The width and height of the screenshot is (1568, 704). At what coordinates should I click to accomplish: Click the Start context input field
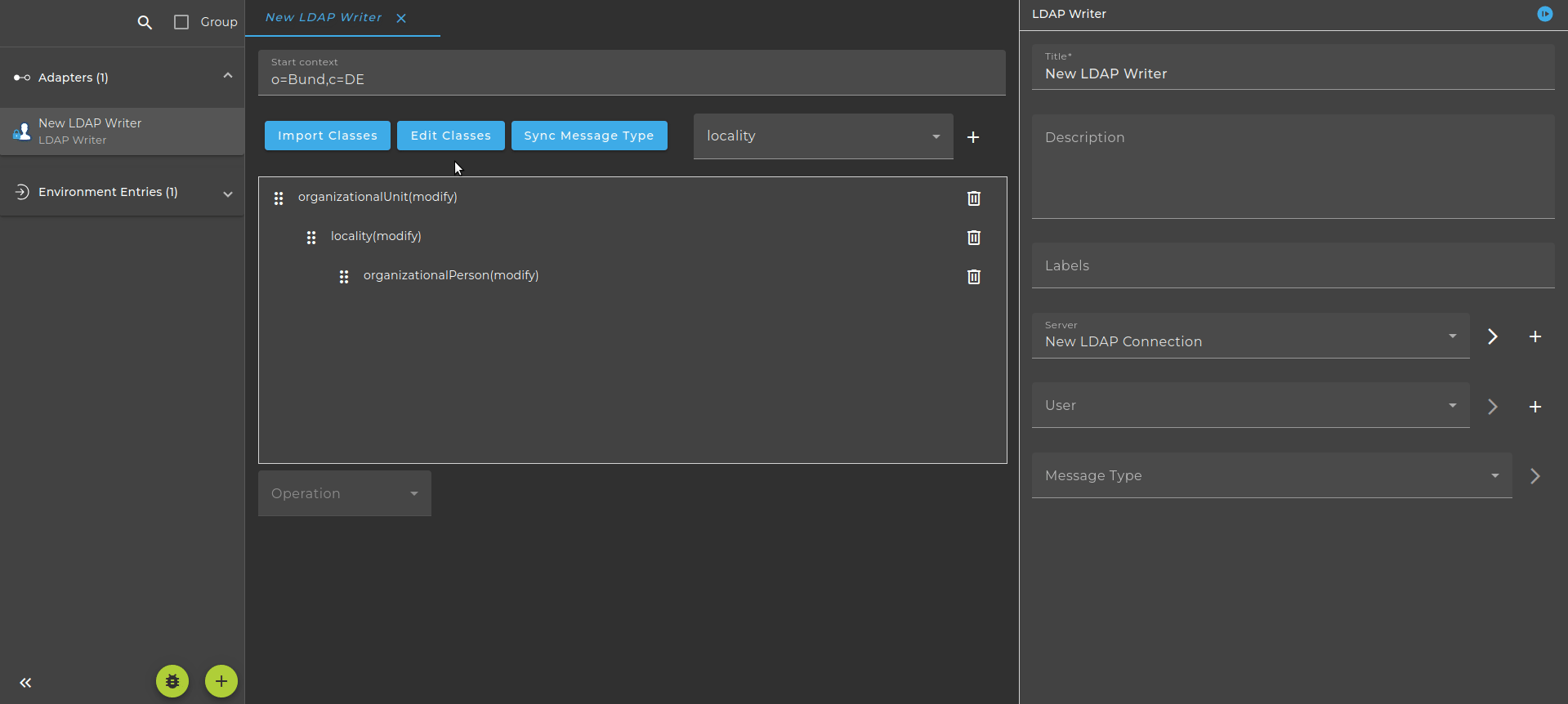coord(632,73)
